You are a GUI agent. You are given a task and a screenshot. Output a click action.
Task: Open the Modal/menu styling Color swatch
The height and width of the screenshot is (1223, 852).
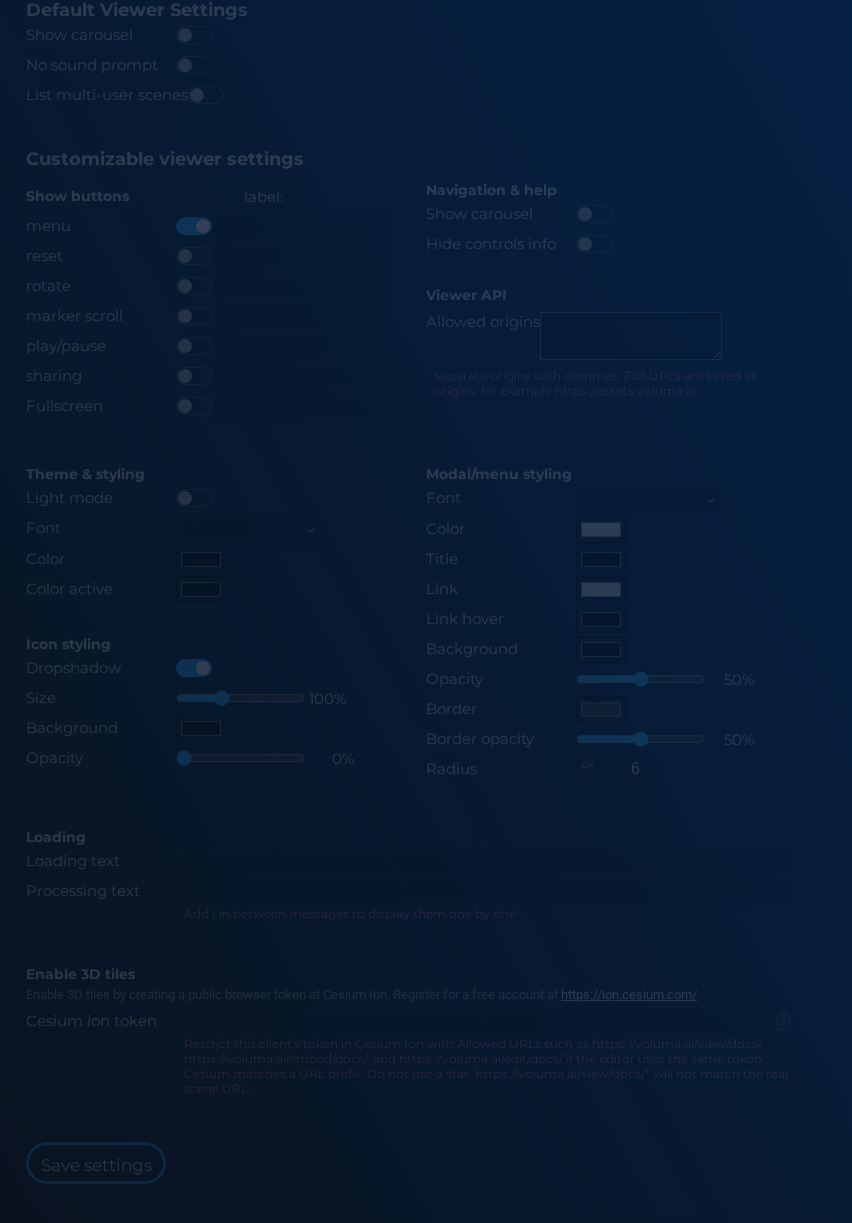(x=601, y=529)
